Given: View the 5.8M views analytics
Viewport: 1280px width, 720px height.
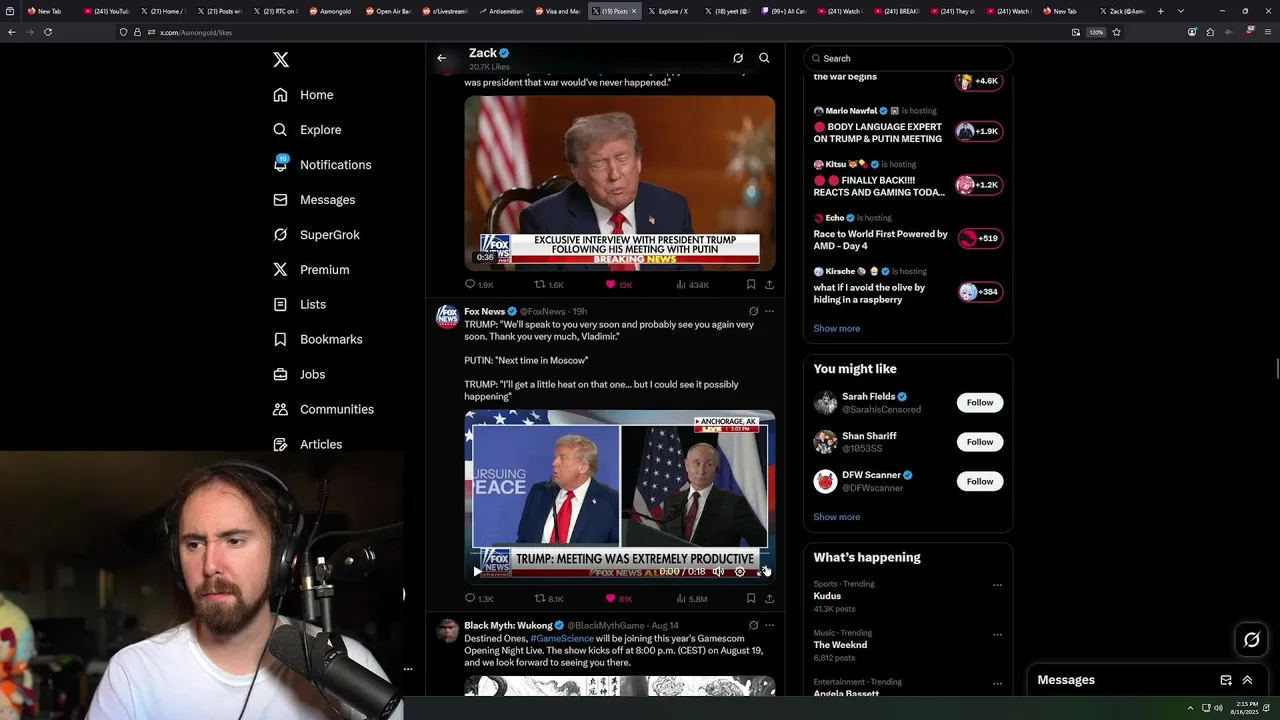Looking at the screenshot, I should point(692,599).
